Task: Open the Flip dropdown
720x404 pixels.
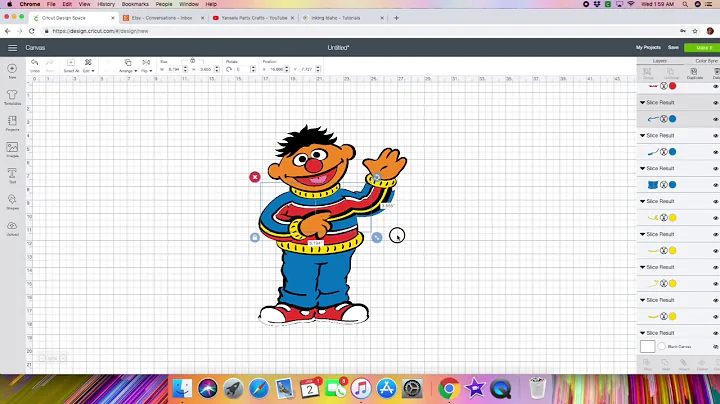Action: coord(146,65)
